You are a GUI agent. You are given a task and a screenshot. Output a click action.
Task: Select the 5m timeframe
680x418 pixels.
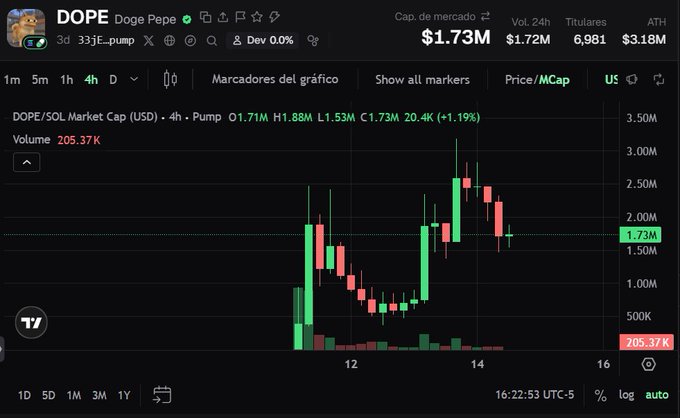click(40, 80)
